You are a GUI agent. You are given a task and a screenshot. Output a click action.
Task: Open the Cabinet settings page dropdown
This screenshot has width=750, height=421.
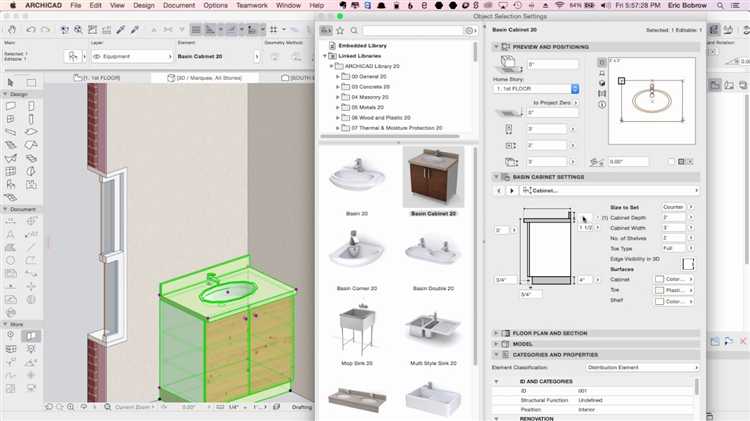click(x=609, y=190)
